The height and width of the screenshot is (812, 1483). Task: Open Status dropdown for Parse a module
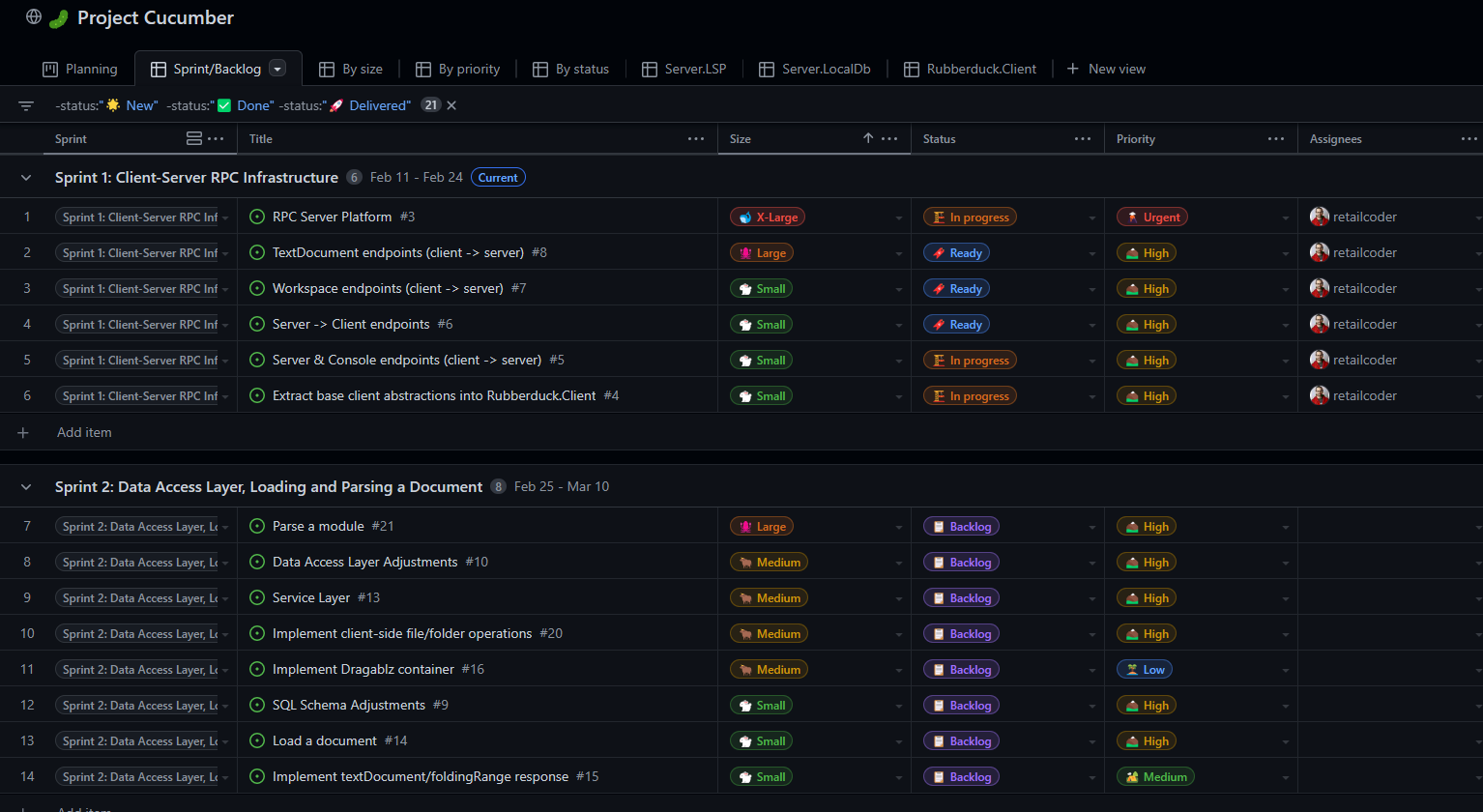[1091, 528]
